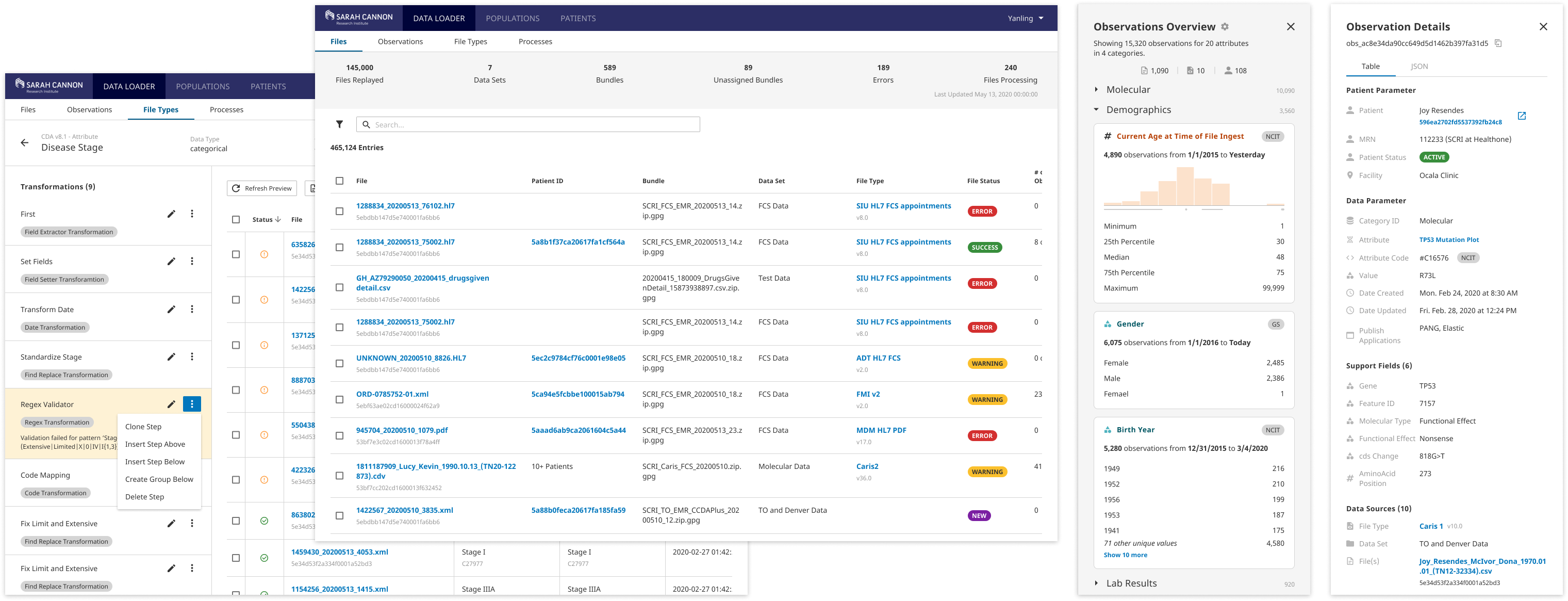This screenshot has height=601, width=1568.
Task: Open more options for Set Fields step
Action: tap(192, 261)
